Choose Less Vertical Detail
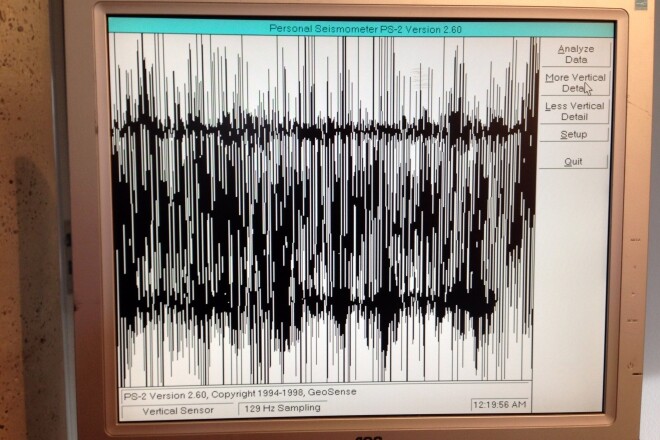This screenshot has height=440, width=660. point(575,111)
